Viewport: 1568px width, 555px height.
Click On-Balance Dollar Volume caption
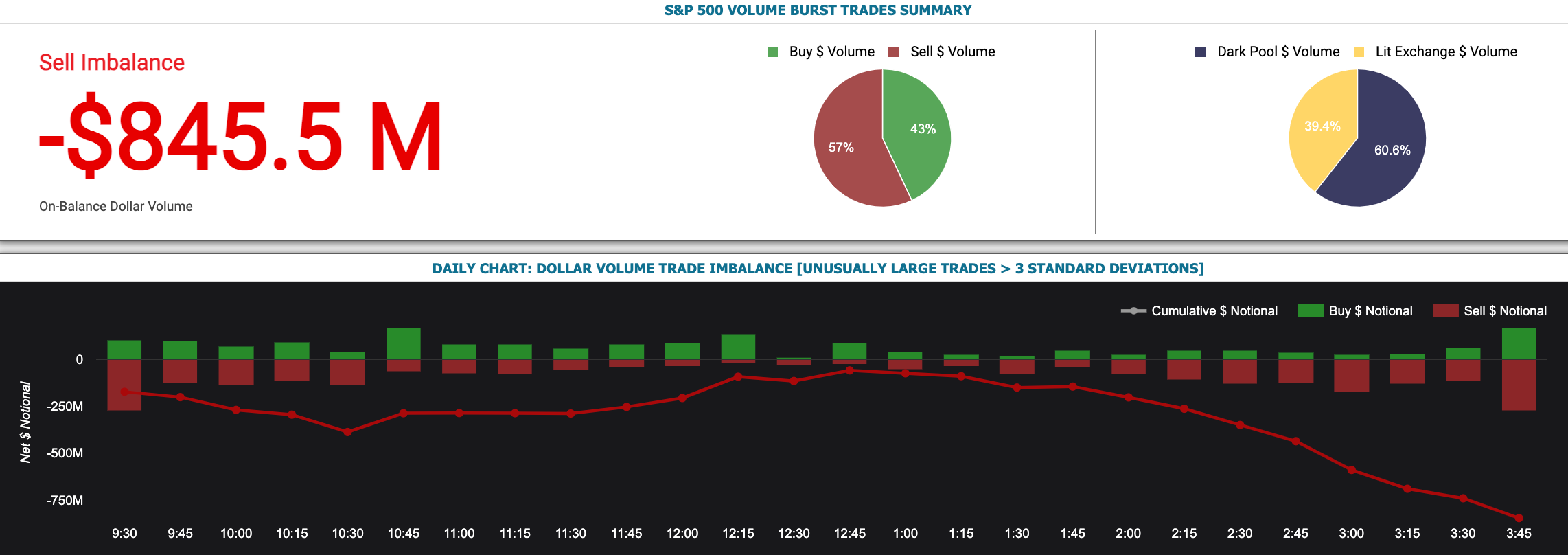[116, 206]
